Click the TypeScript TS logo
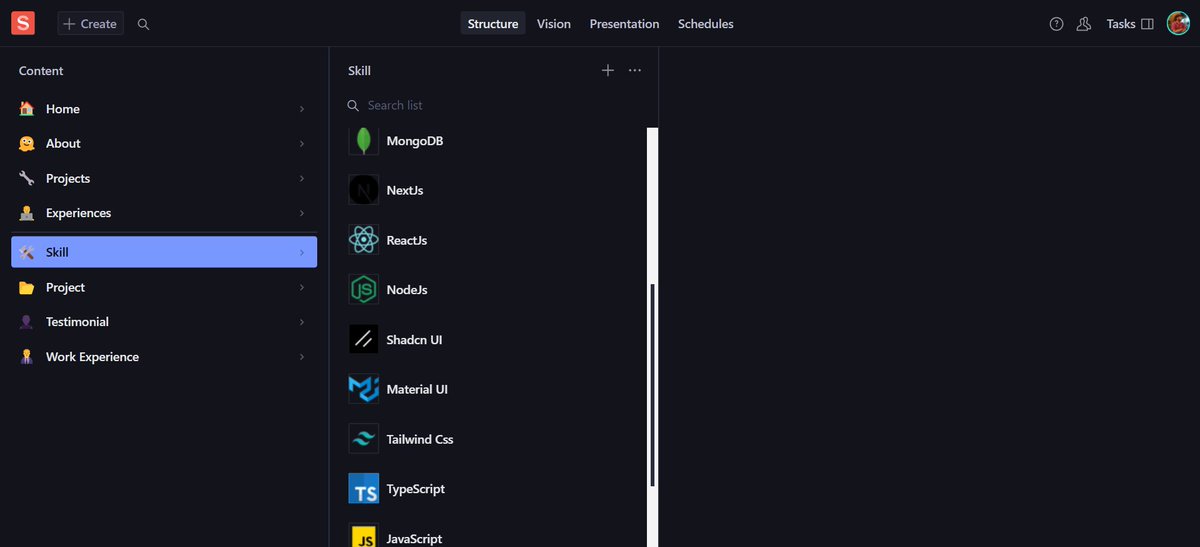Viewport: 1200px width, 547px height. pos(364,489)
